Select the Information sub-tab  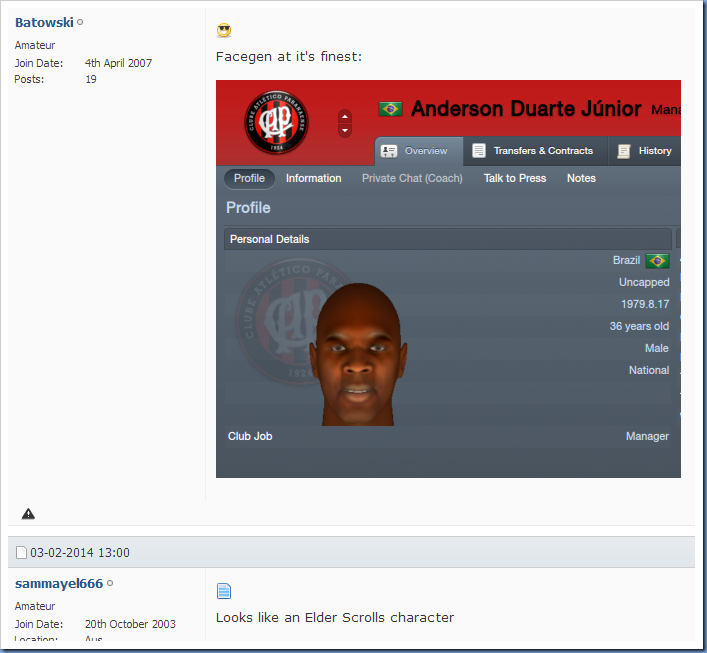(x=313, y=178)
